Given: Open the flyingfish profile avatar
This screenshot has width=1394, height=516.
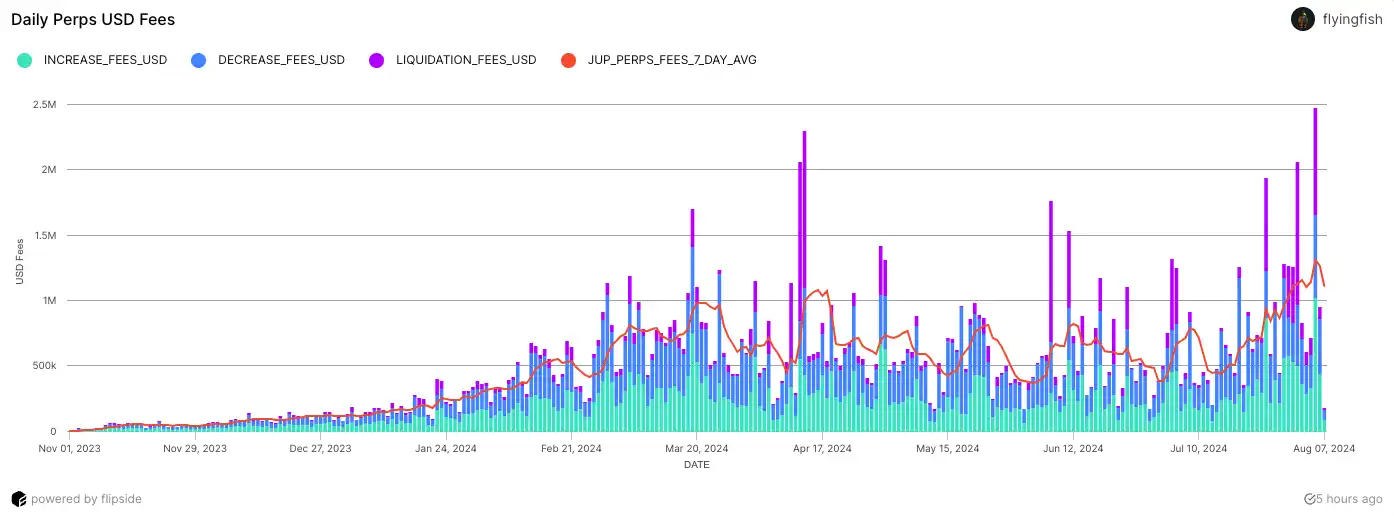Looking at the screenshot, I should (1302, 19).
